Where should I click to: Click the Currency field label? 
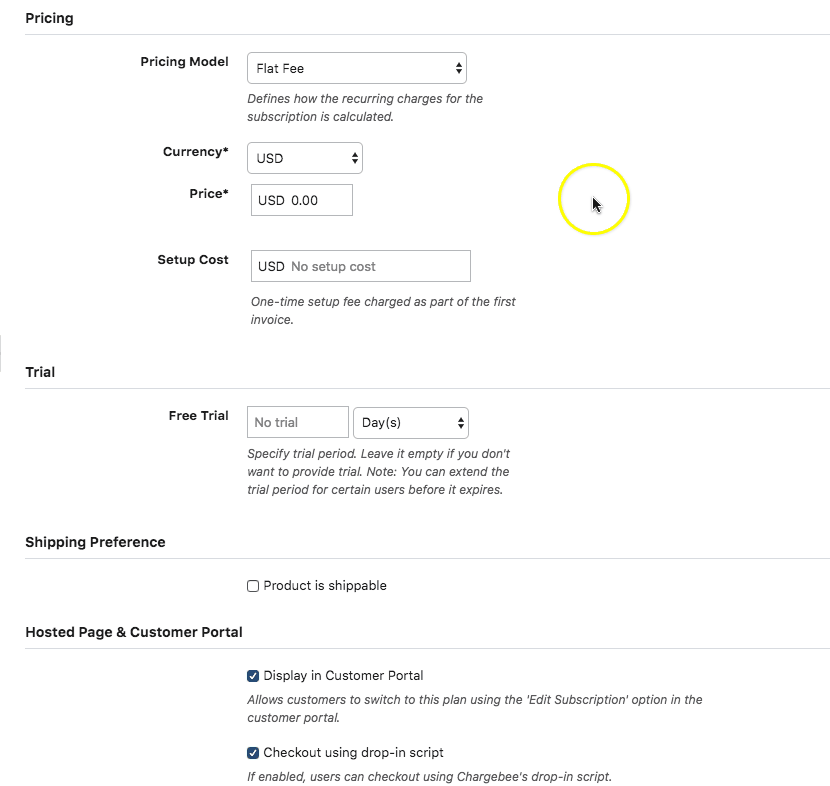pyautogui.click(x=195, y=152)
